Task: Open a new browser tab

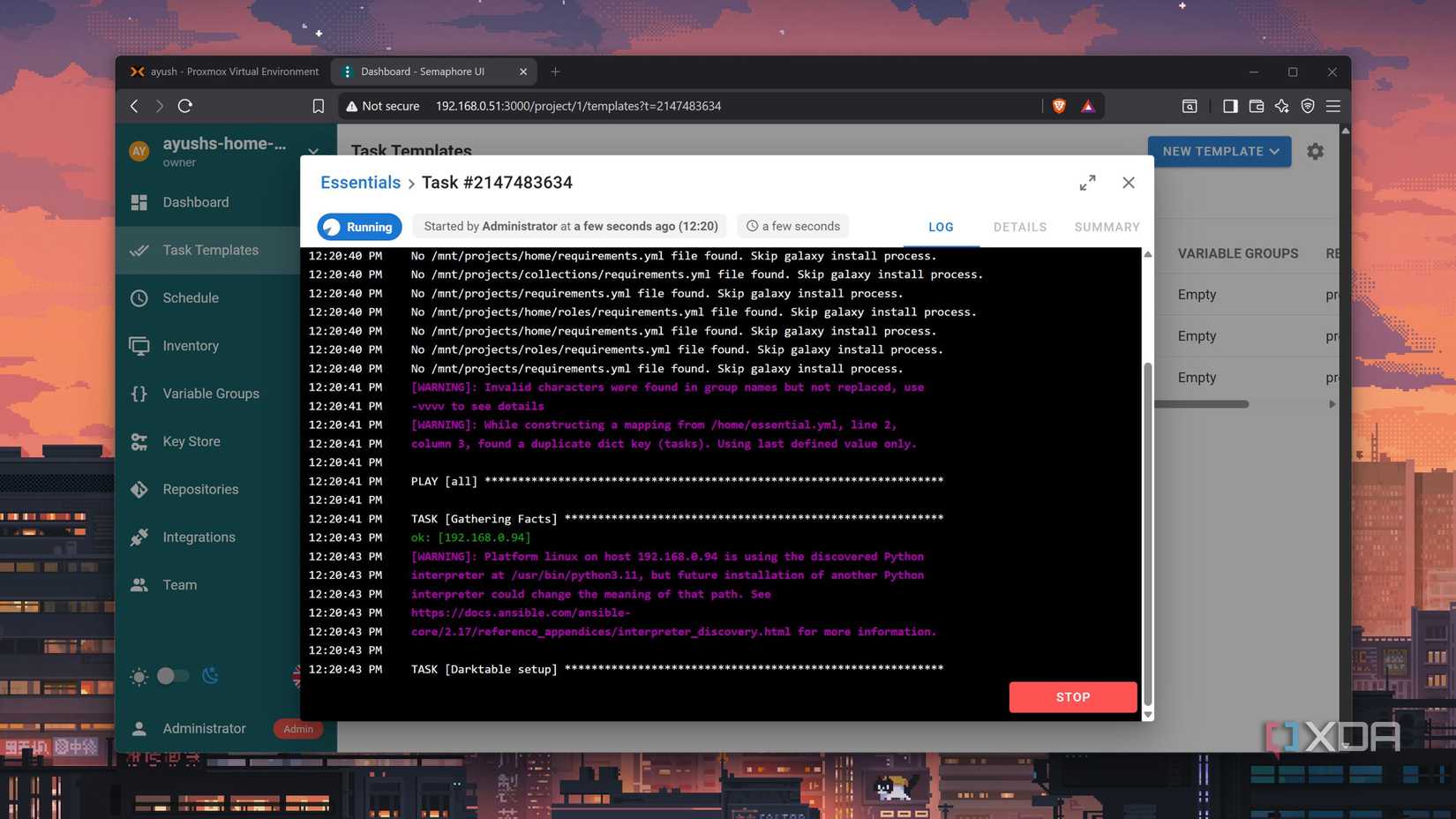Action: click(555, 71)
